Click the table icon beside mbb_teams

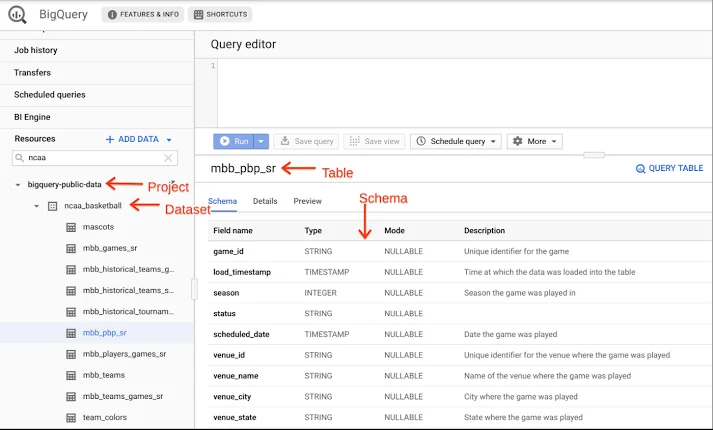[x=70, y=375]
